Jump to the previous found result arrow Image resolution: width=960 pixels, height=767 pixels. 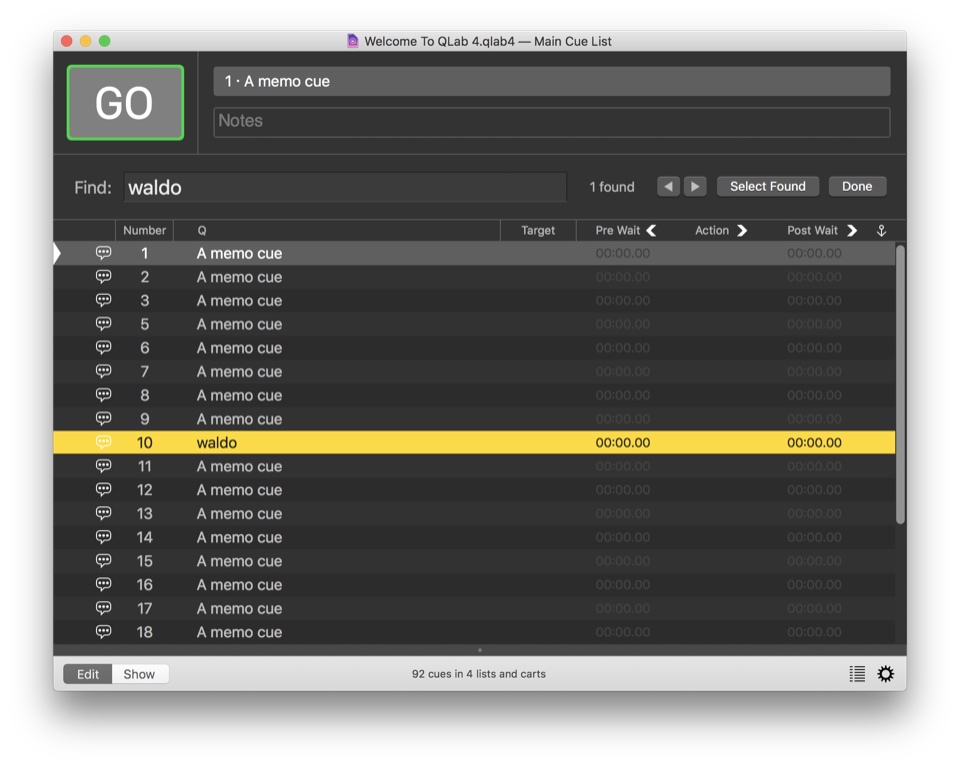668,187
